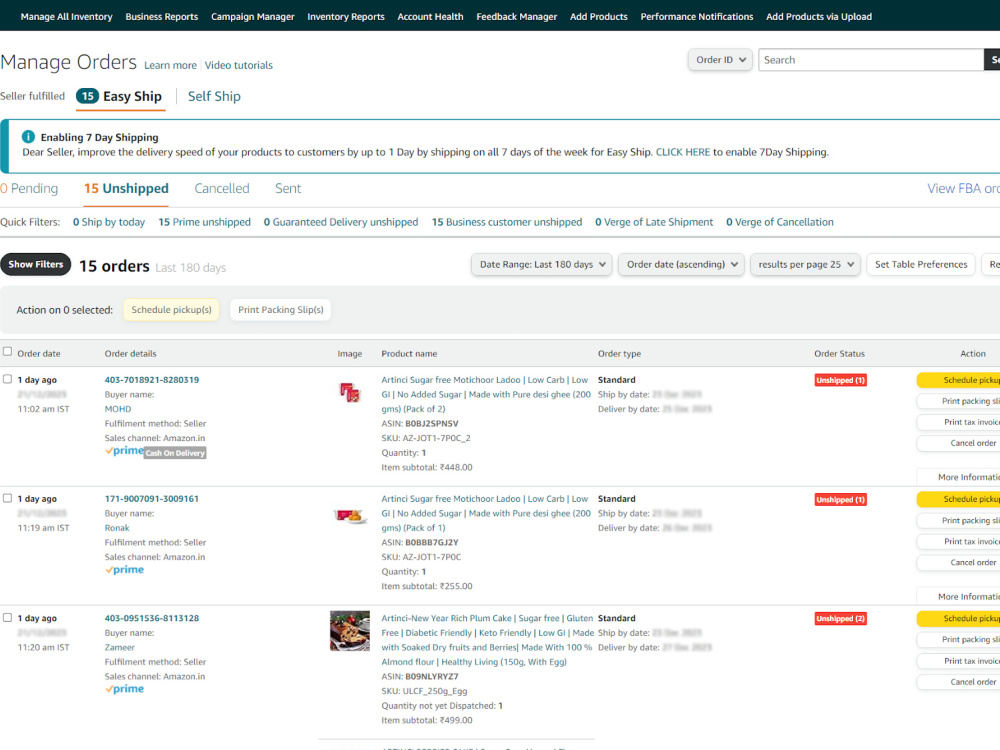The image size is (1000, 750).
Task: Click Print tax invoice for order 403-7018921-8280319
Action: (x=959, y=422)
